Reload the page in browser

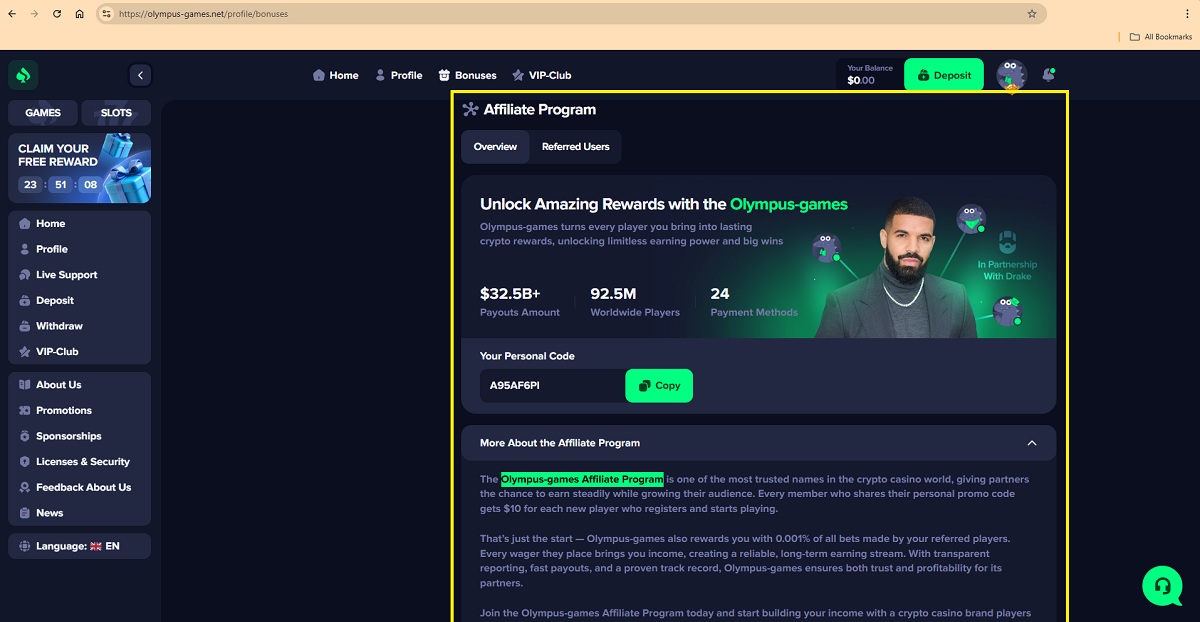(56, 14)
